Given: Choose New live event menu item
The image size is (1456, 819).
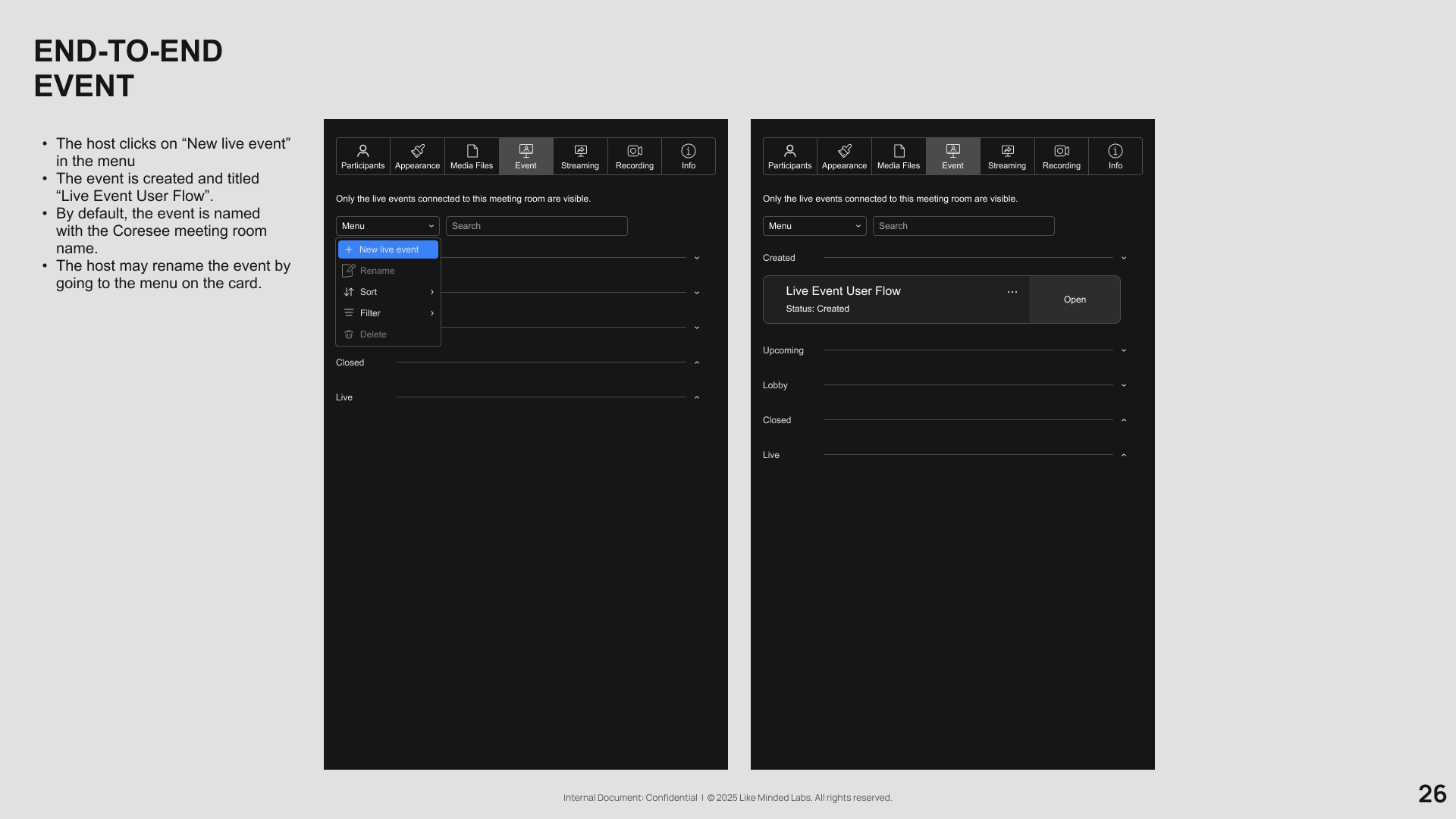Looking at the screenshot, I should pos(388,249).
